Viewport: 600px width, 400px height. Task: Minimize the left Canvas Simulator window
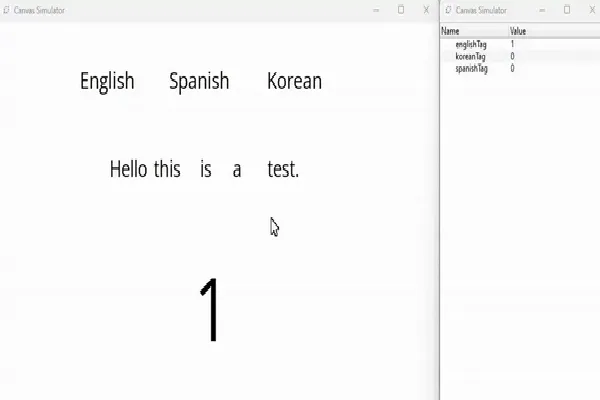click(x=376, y=10)
